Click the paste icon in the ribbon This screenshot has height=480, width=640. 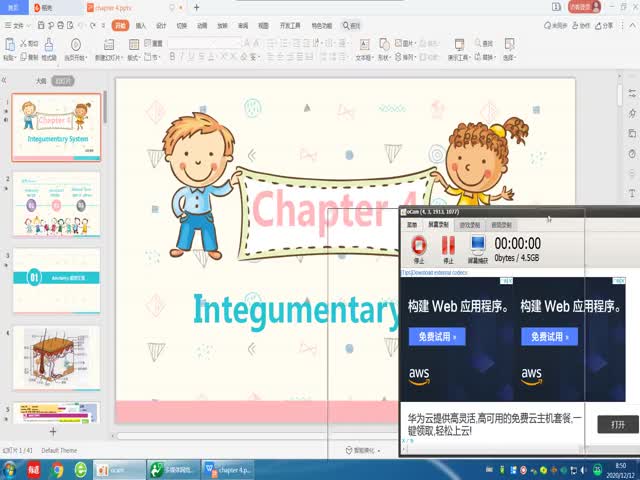(x=9, y=45)
